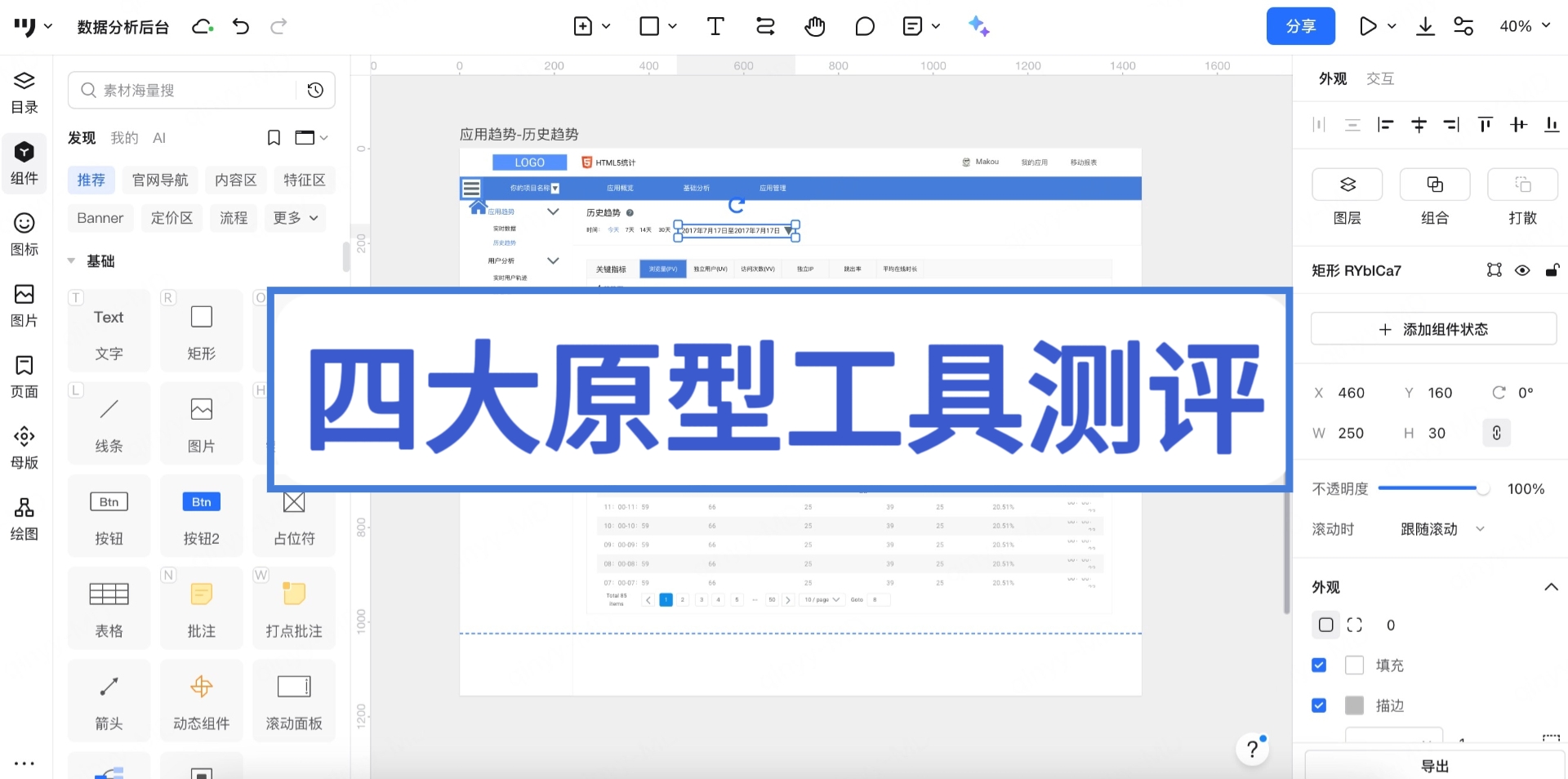Click align bottom edges icon

(1552, 124)
